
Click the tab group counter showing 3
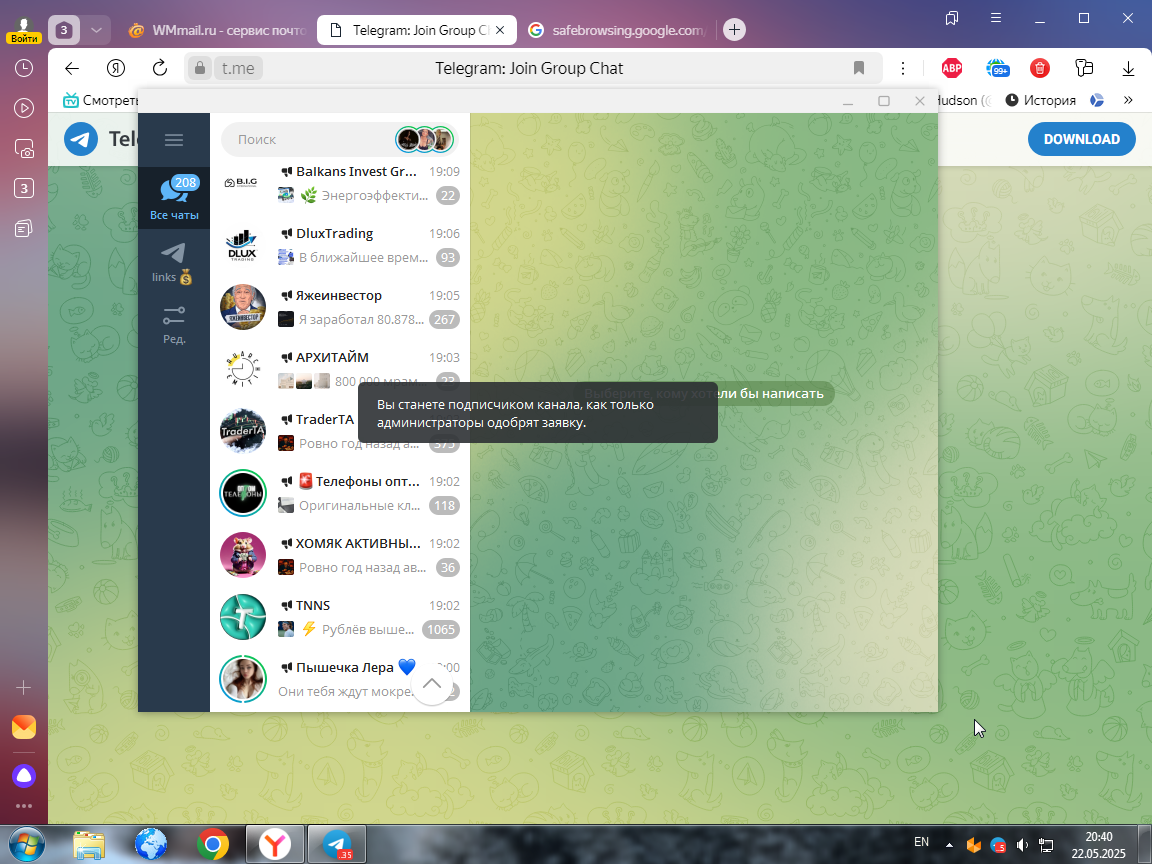[64, 30]
